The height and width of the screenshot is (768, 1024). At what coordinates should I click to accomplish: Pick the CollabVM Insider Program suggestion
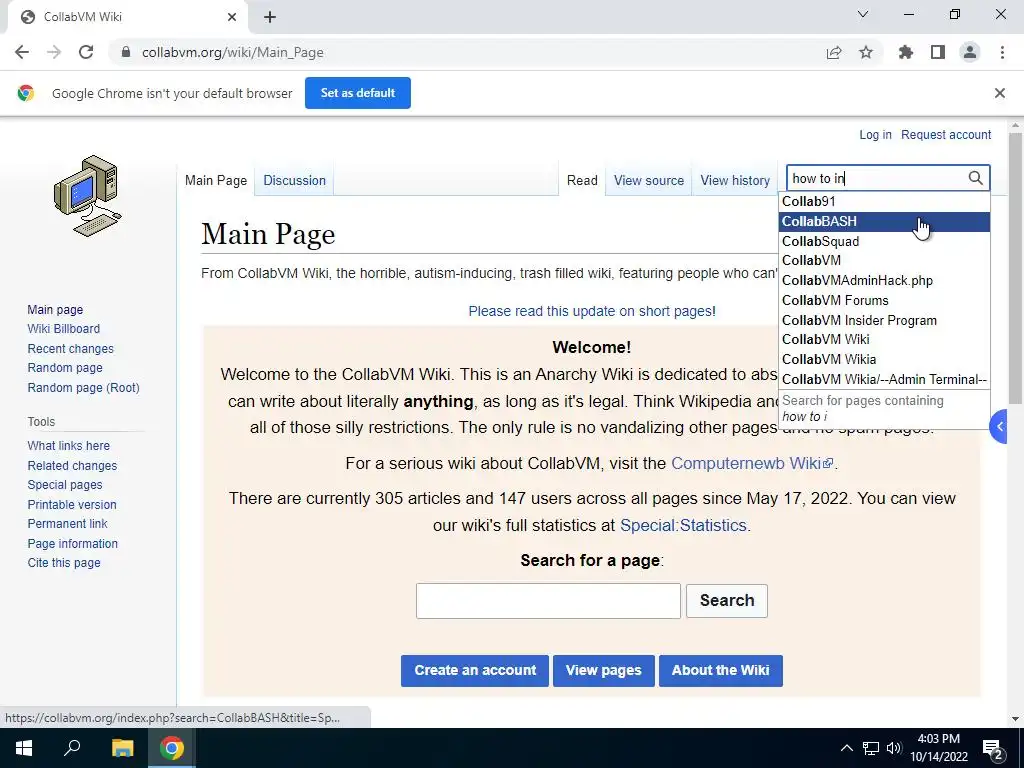click(884, 320)
